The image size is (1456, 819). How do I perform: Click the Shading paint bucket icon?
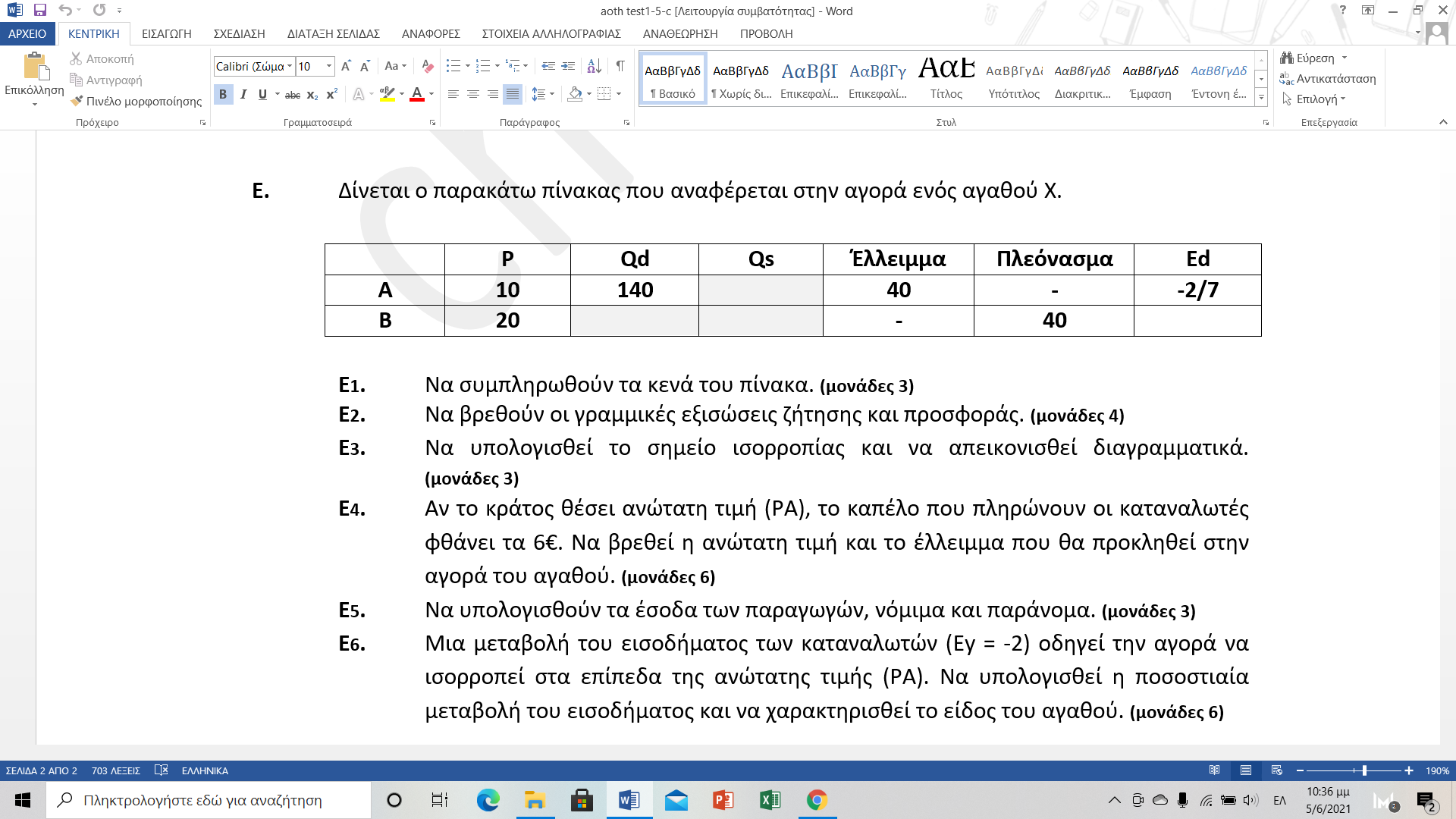coord(575,94)
